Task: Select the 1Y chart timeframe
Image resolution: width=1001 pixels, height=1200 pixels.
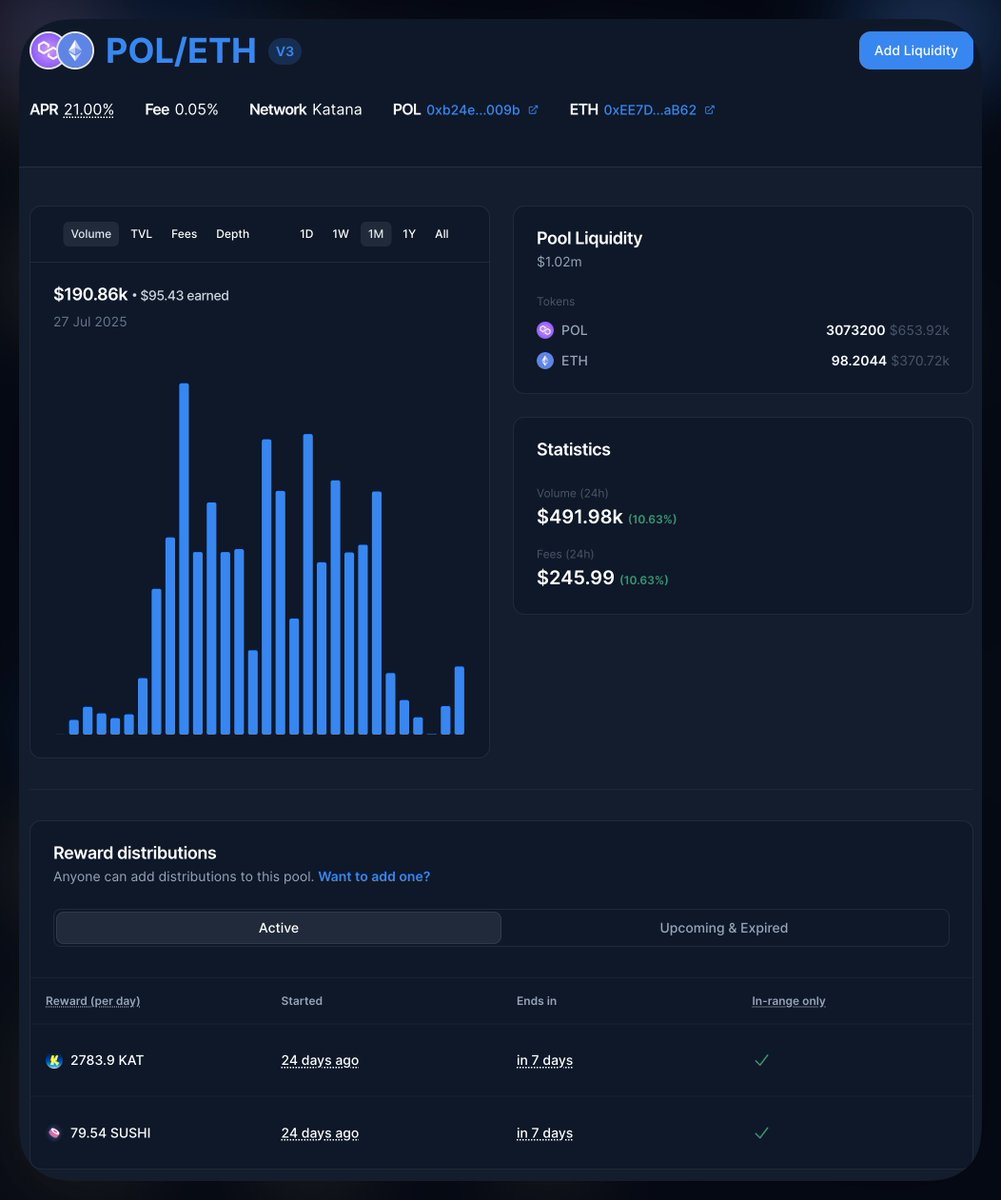Action: coord(409,234)
